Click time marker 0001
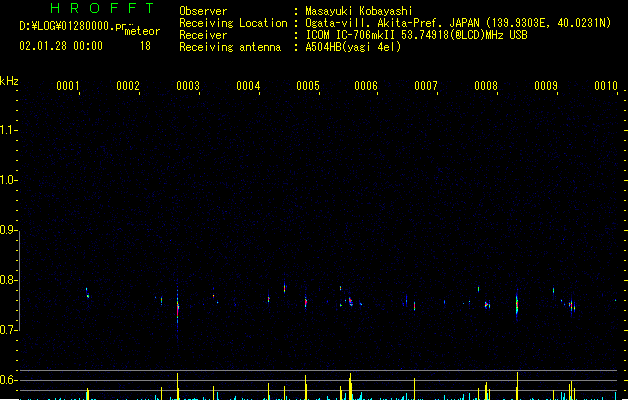This screenshot has width=629, height=400. point(68,86)
